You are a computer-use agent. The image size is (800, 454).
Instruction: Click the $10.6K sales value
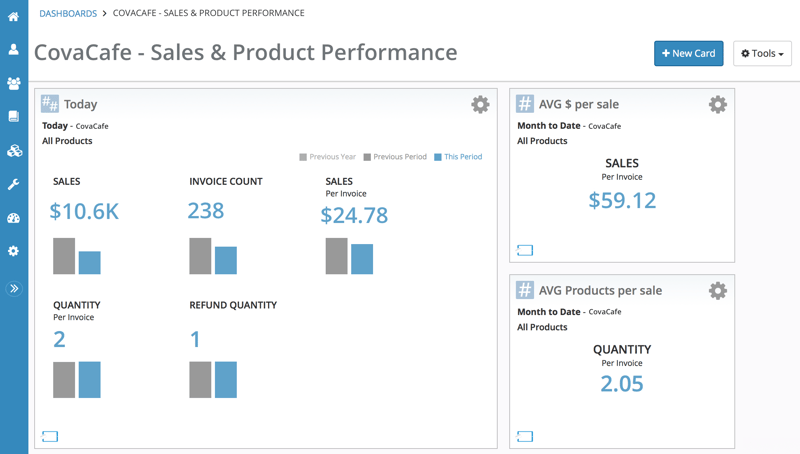pyautogui.click(x=84, y=211)
